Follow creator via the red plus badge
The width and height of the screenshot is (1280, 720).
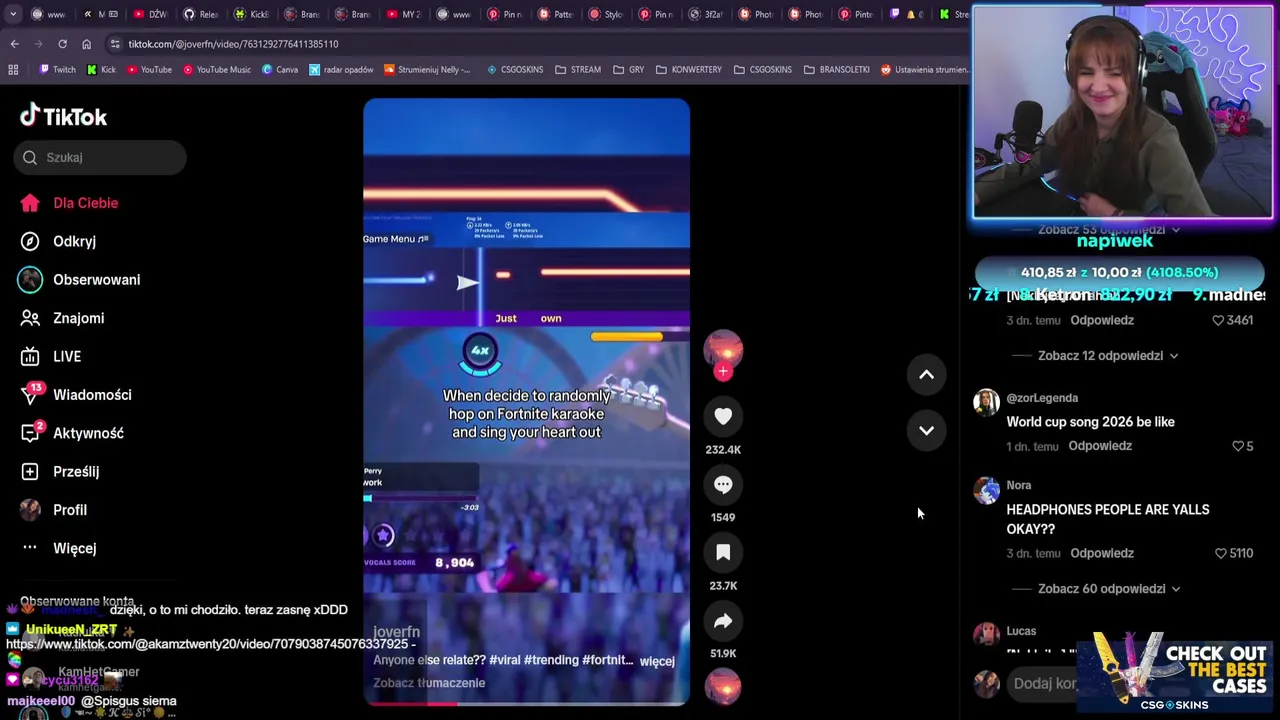pos(723,371)
